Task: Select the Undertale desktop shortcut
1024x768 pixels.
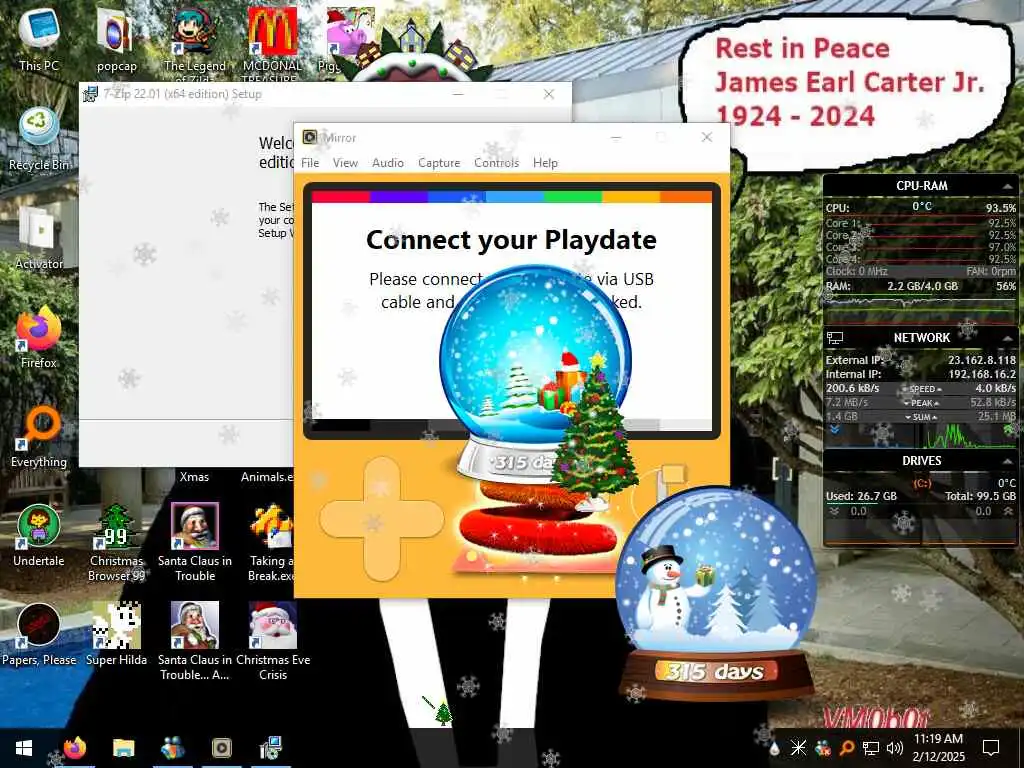Action: 39,536
